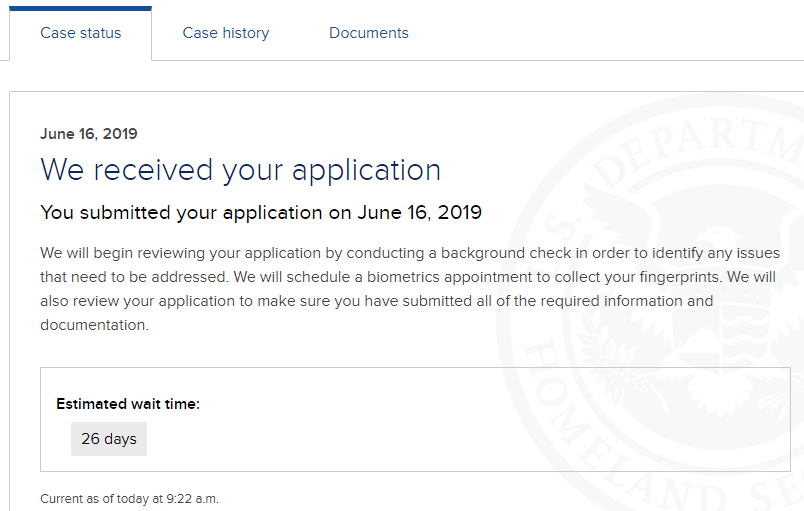Click the June 16, 2019 status date
Viewport: 804px width, 511px height.
89,134
